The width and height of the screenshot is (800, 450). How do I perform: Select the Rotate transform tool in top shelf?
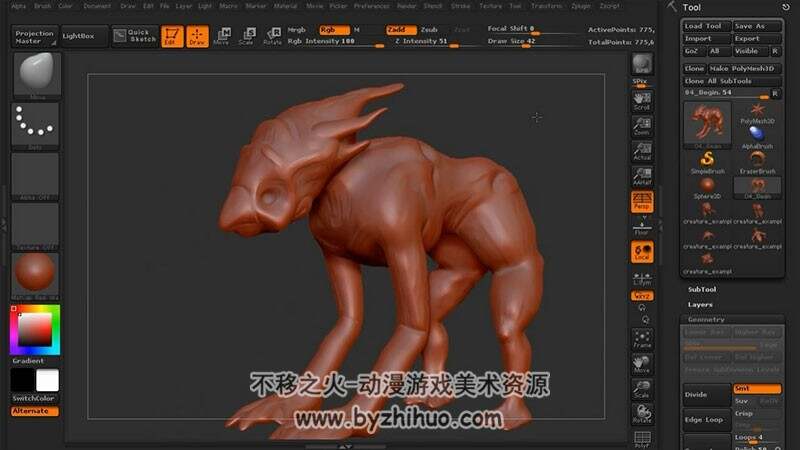click(x=272, y=36)
